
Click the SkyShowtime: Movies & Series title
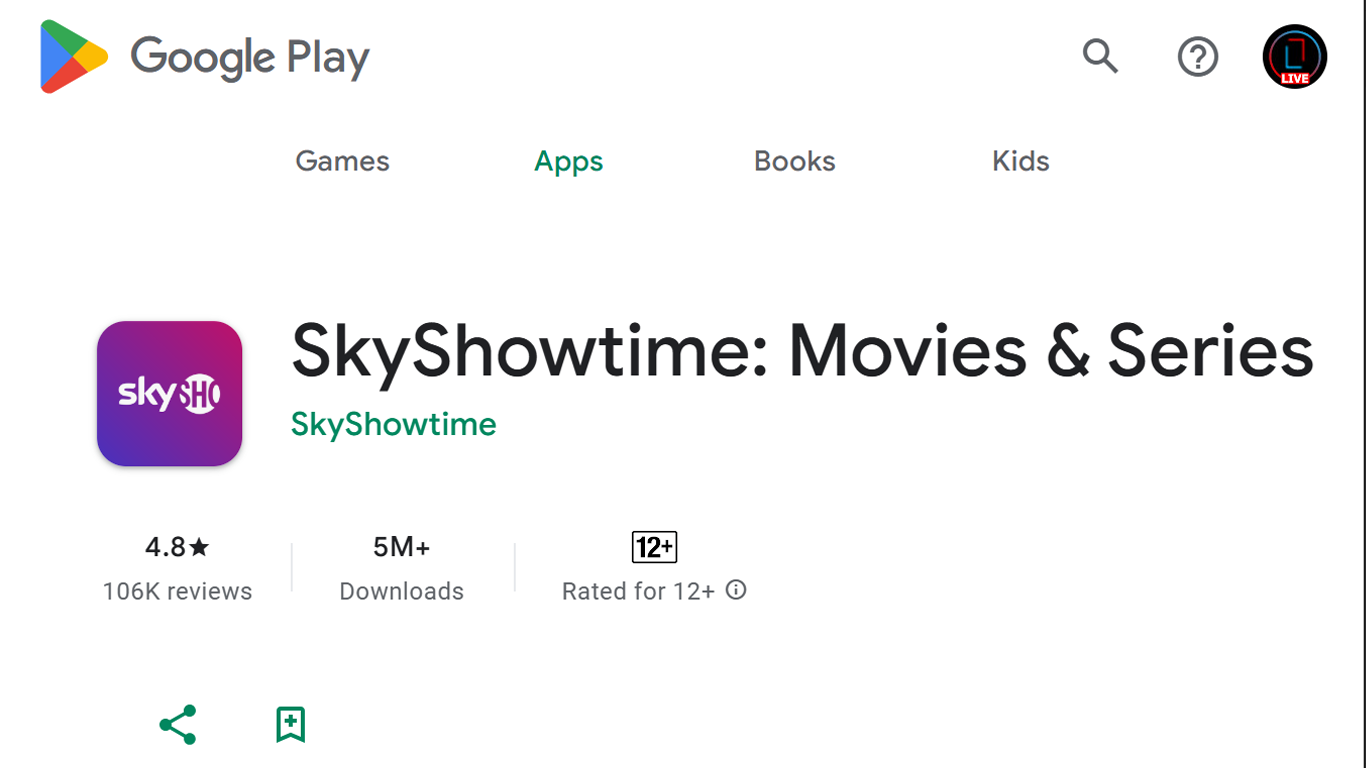click(x=802, y=351)
